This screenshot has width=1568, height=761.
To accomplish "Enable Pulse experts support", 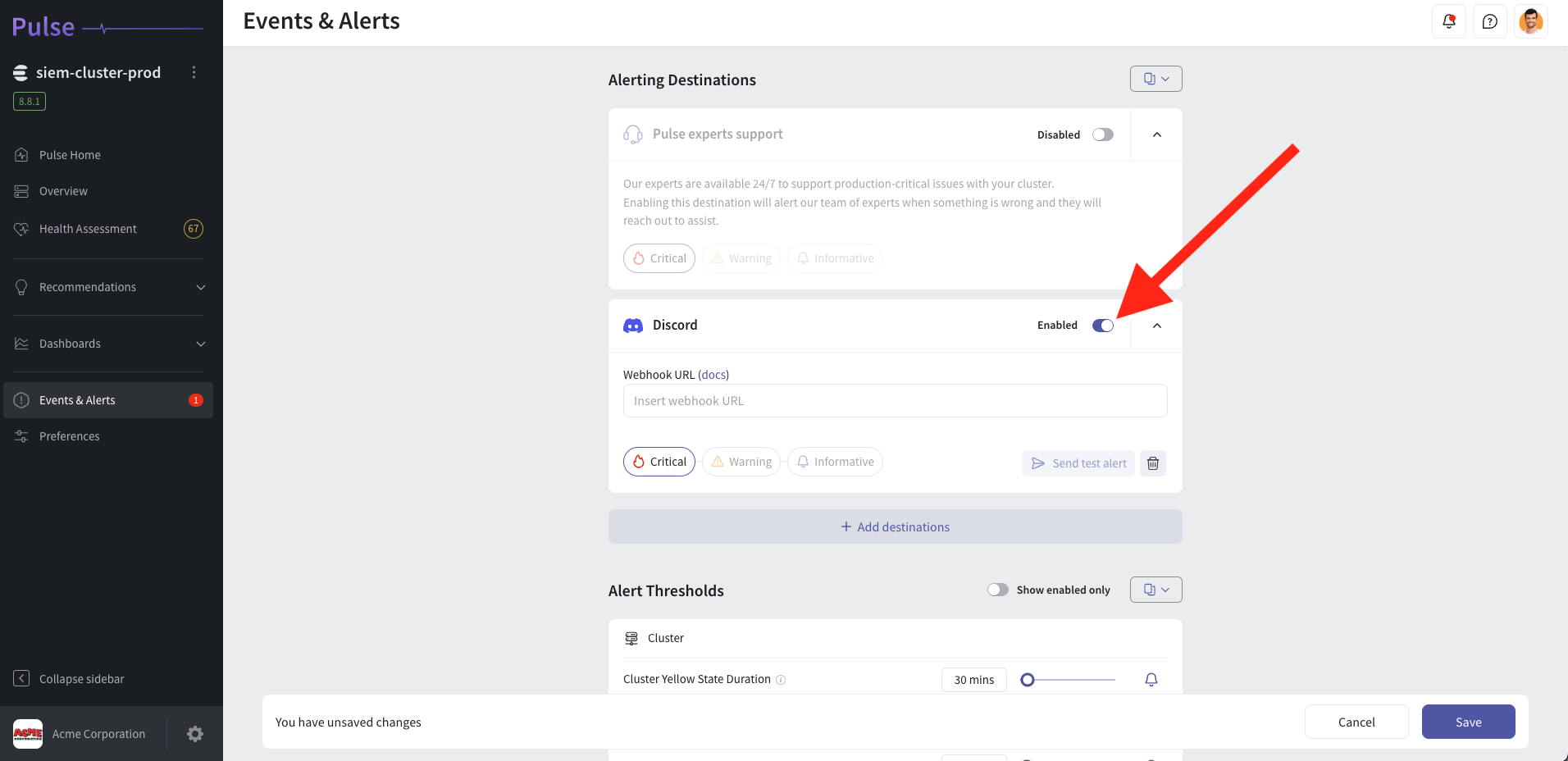I will pos(1102,134).
